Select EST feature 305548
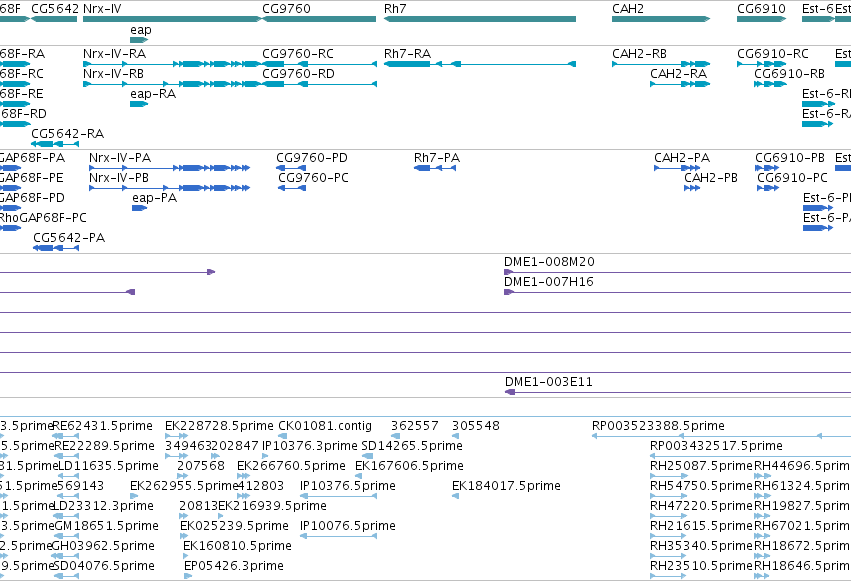The image size is (851, 581). [456, 436]
